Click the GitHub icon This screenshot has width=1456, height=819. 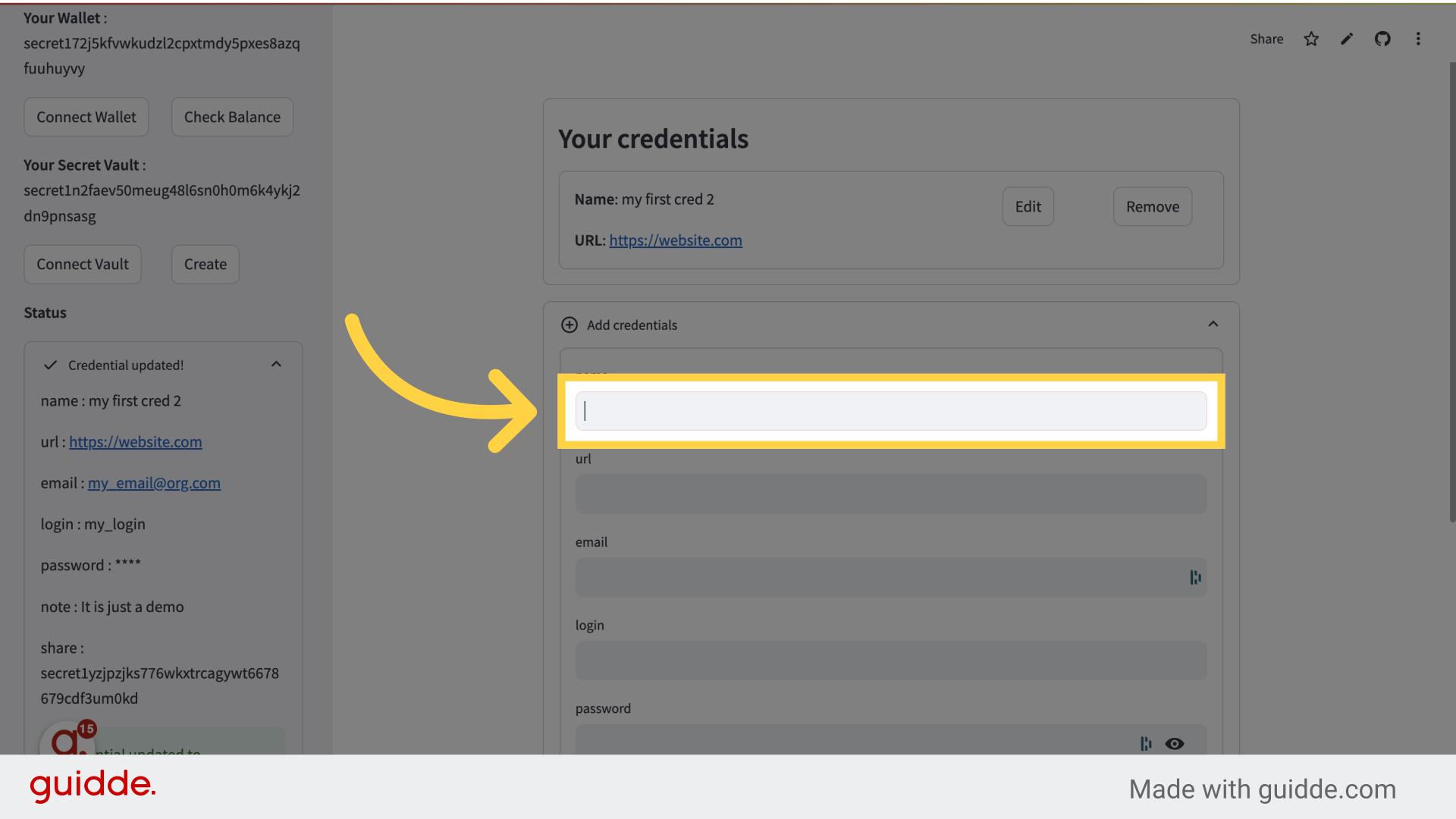[x=1382, y=38]
